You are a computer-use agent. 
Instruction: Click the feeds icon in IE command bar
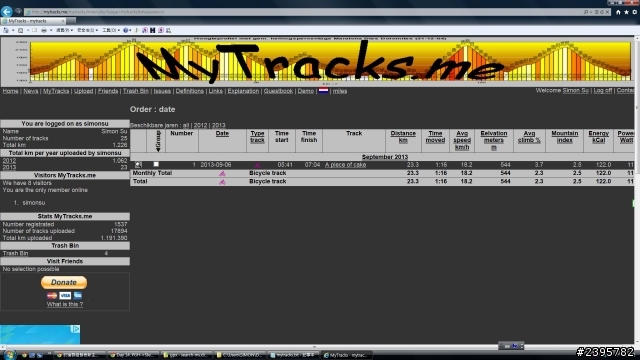pos(20,30)
